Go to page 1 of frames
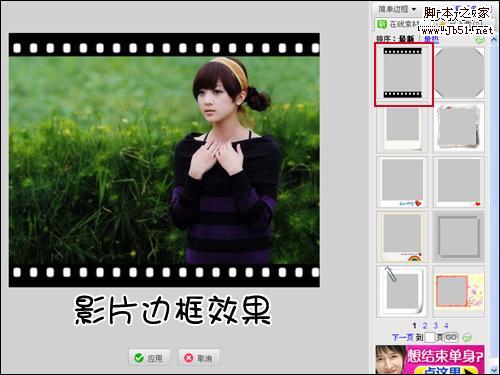Viewport: 500px width, 375px height. [x=414, y=325]
